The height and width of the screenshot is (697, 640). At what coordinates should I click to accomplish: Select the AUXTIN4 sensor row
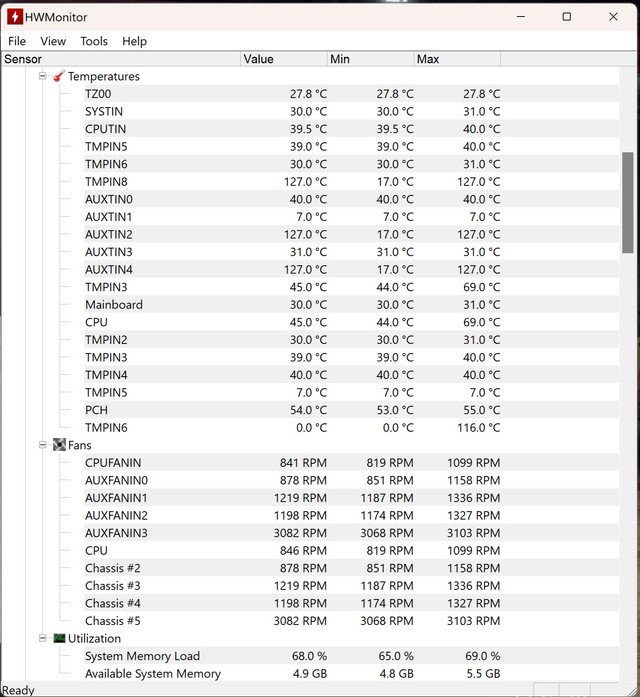pos(351,269)
